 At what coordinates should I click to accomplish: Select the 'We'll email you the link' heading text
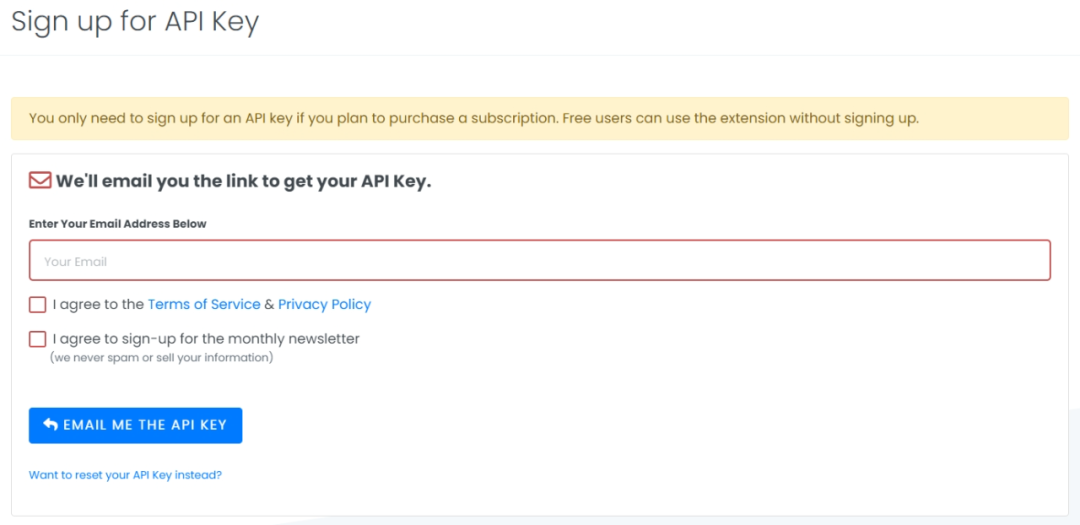tap(243, 181)
